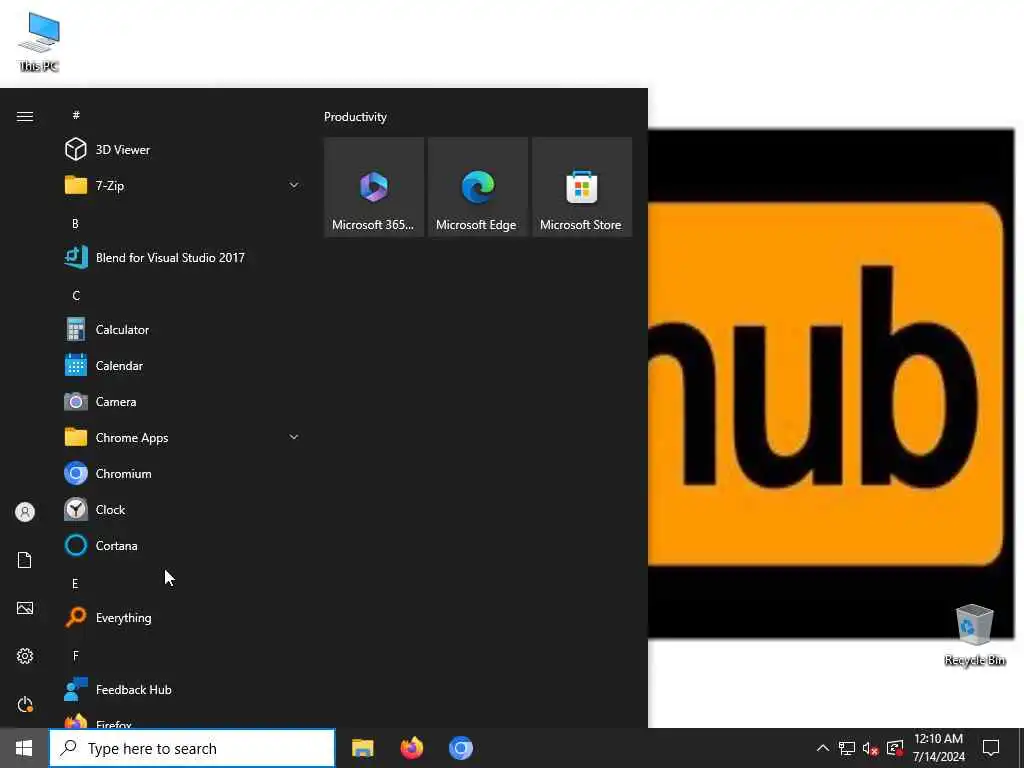Open the network status tray icon
This screenshot has width=1024, height=768.
click(x=847, y=748)
